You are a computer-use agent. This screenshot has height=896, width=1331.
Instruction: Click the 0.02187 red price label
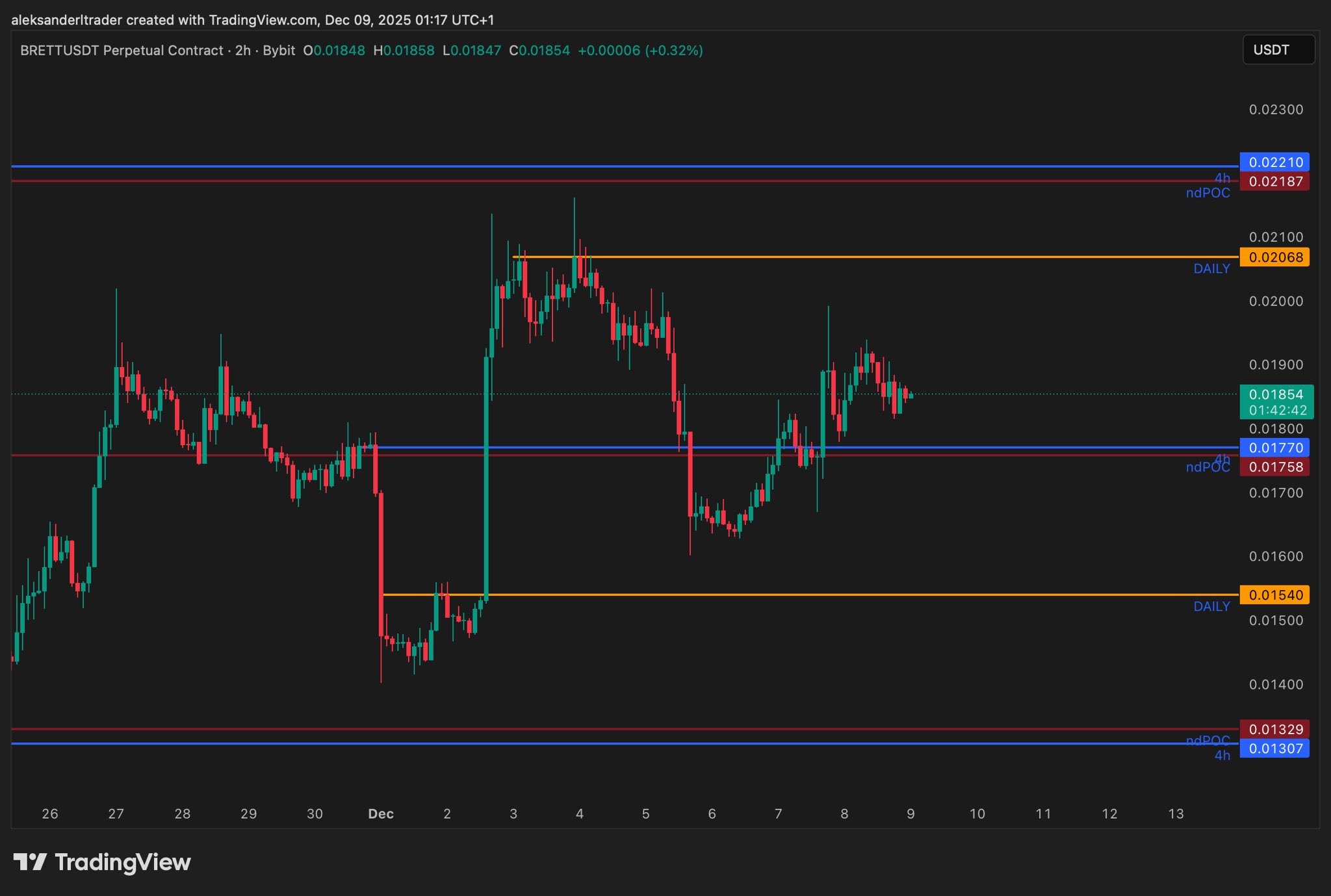point(1274,181)
